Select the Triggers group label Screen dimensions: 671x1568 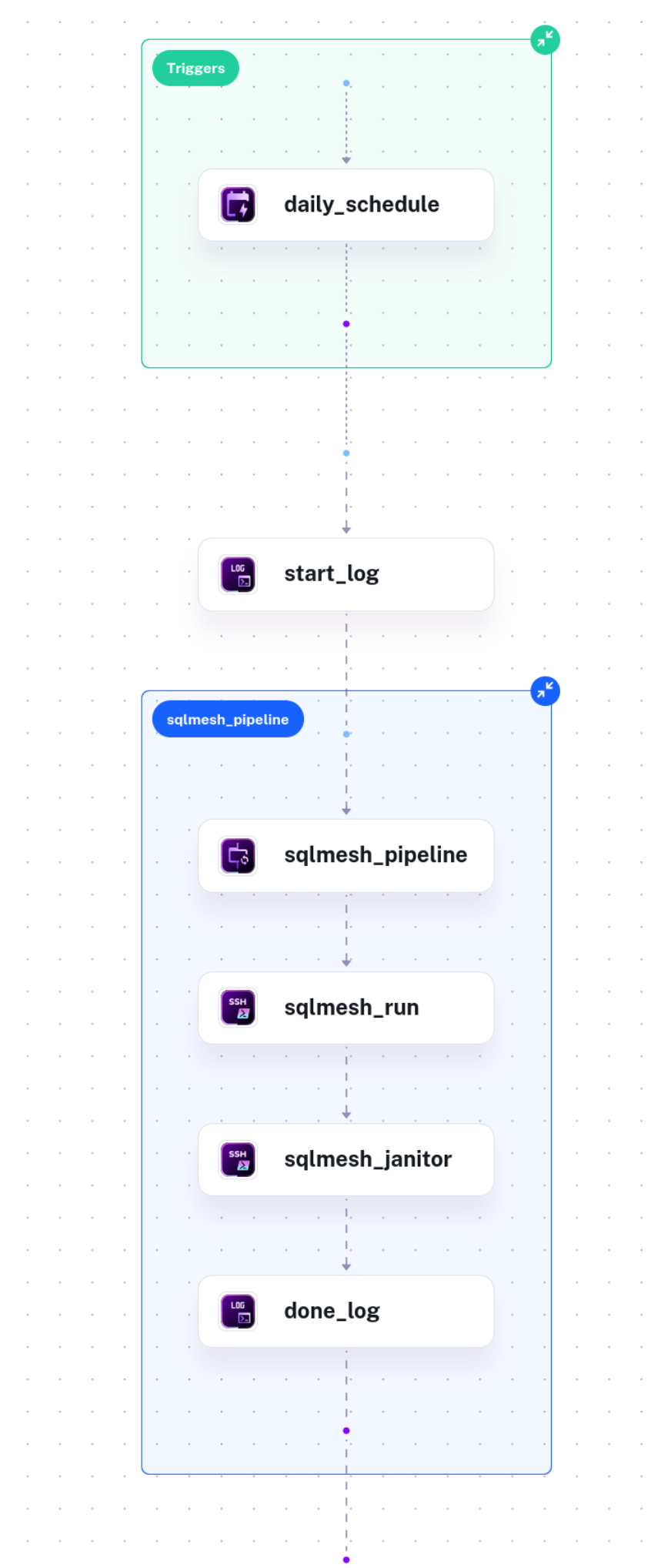point(195,69)
